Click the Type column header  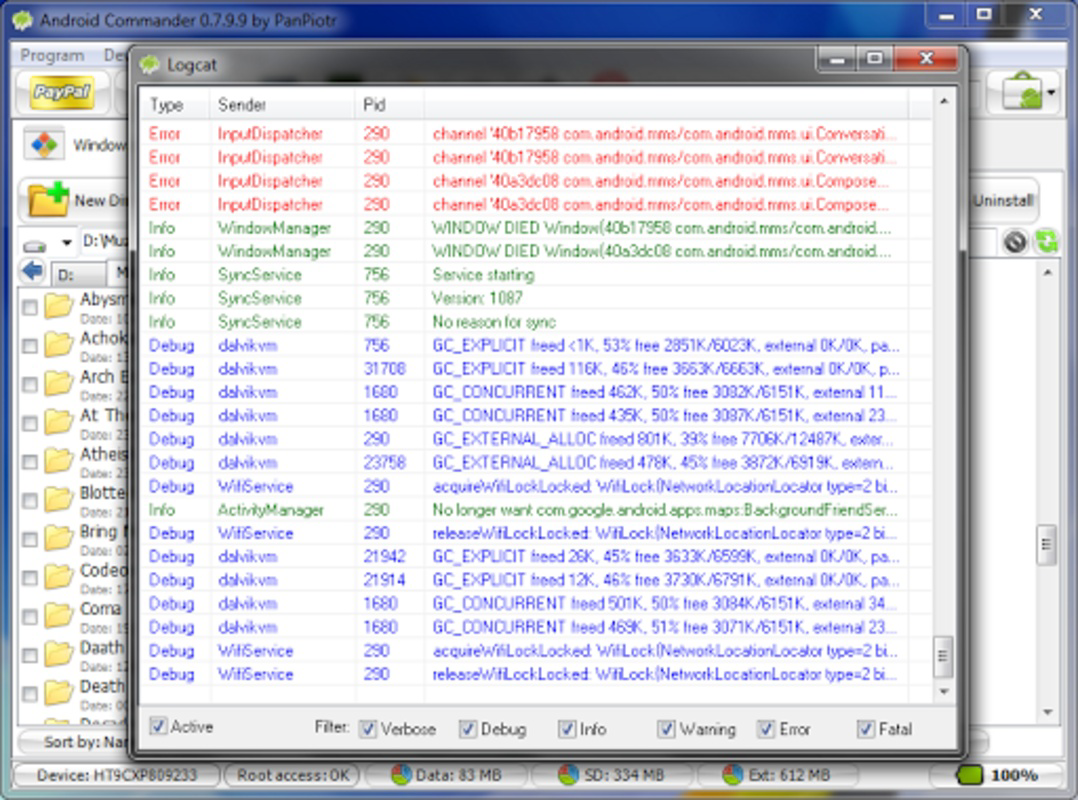175,104
